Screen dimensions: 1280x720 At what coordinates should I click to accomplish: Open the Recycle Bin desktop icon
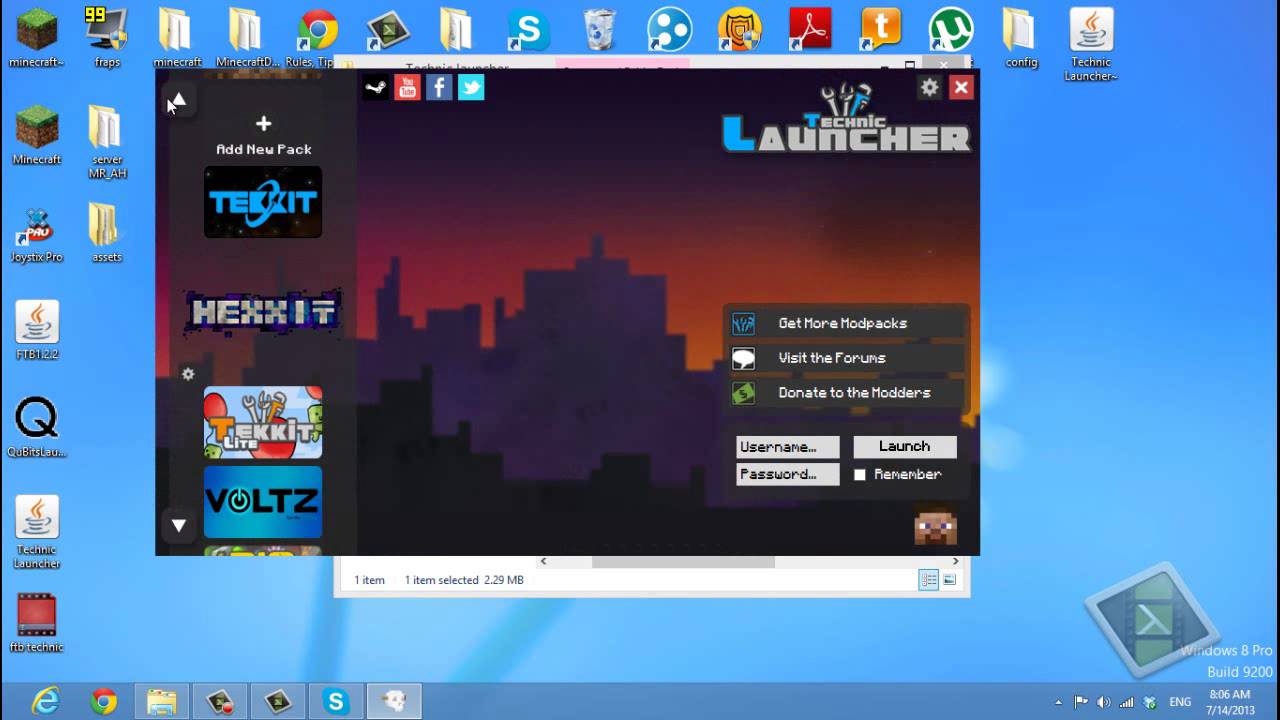[599, 30]
